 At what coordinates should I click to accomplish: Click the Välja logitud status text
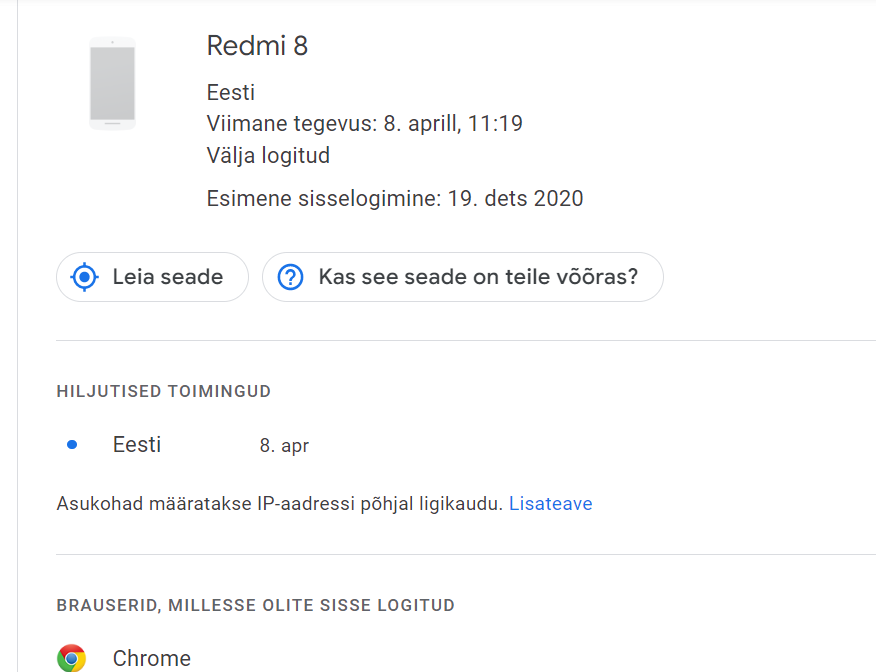click(x=268, y=155)
